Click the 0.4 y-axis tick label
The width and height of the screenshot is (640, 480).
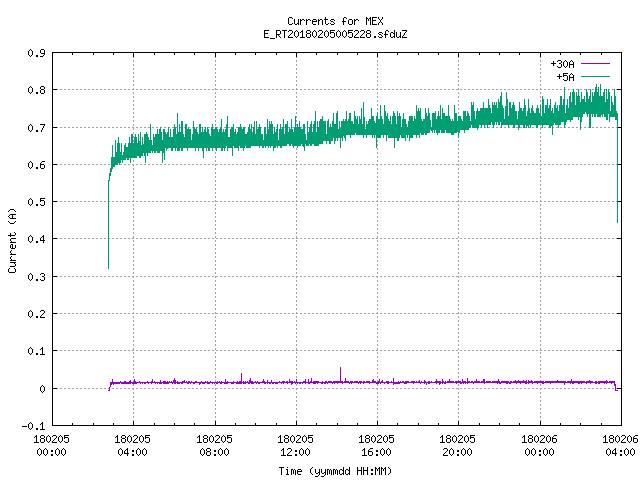click(x=36, y=239)
